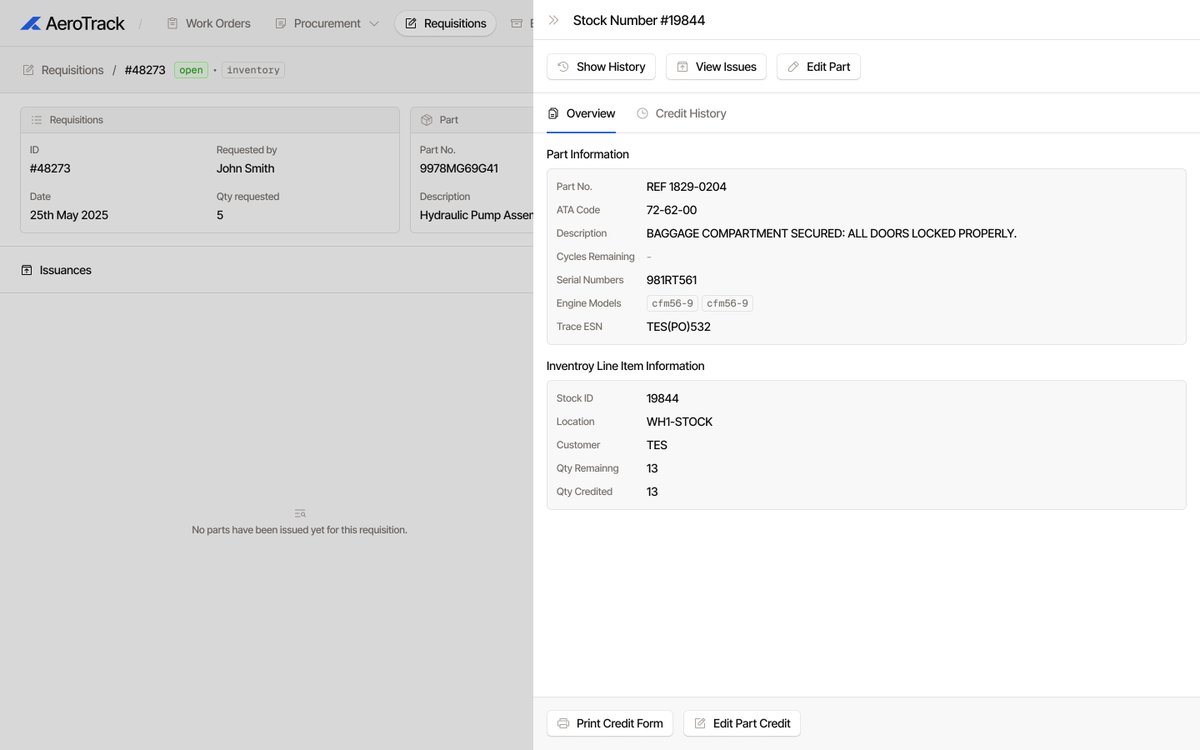The width and height of the screenshot is (1200, 750).
Task: Click the Edit Part button
Action: click(x=818, y=67)
